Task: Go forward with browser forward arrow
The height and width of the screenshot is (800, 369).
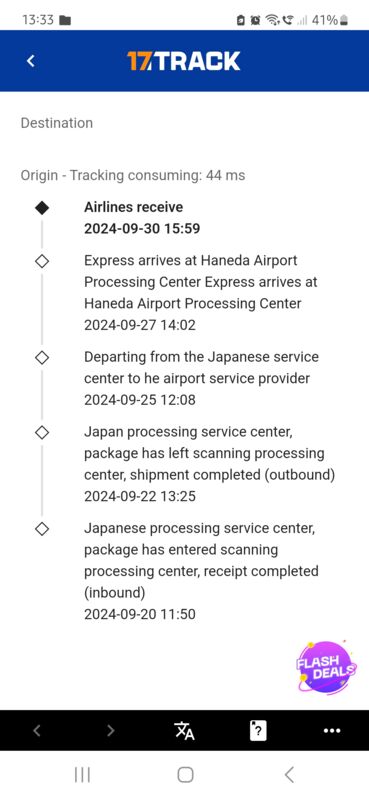Action: (x=110, y=731)
